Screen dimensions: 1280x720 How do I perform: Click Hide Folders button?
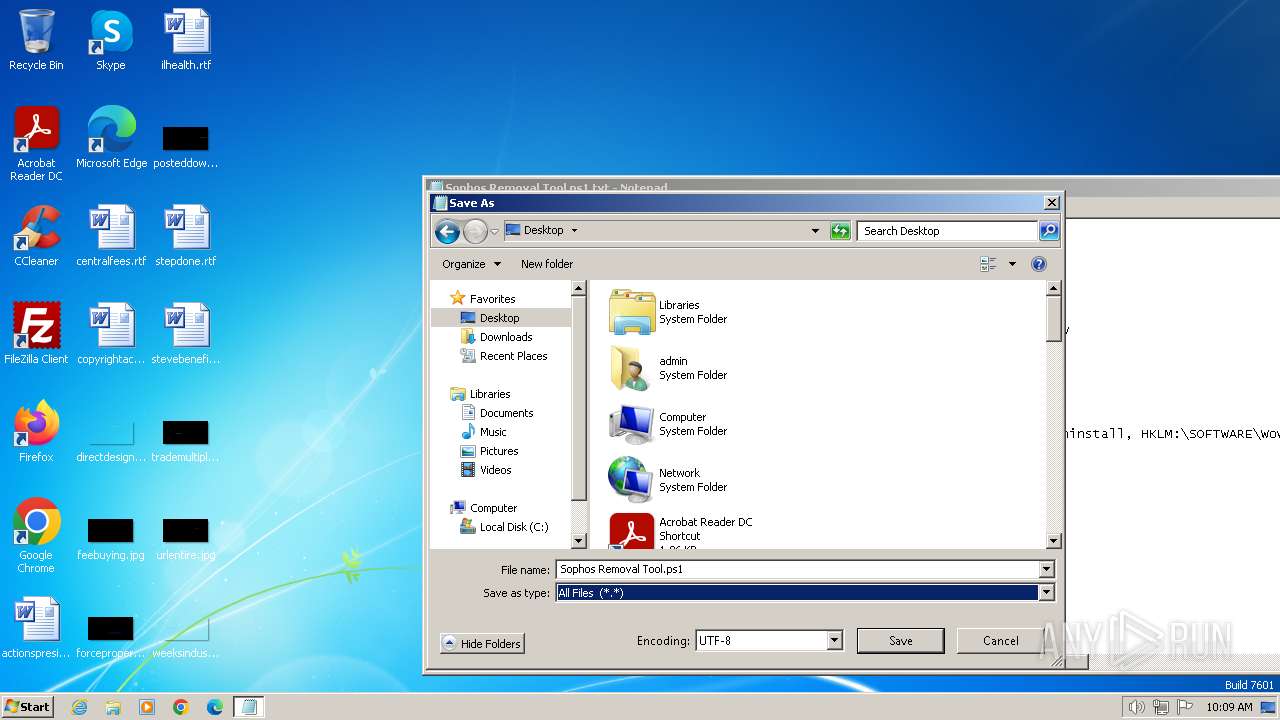point(482,644)
